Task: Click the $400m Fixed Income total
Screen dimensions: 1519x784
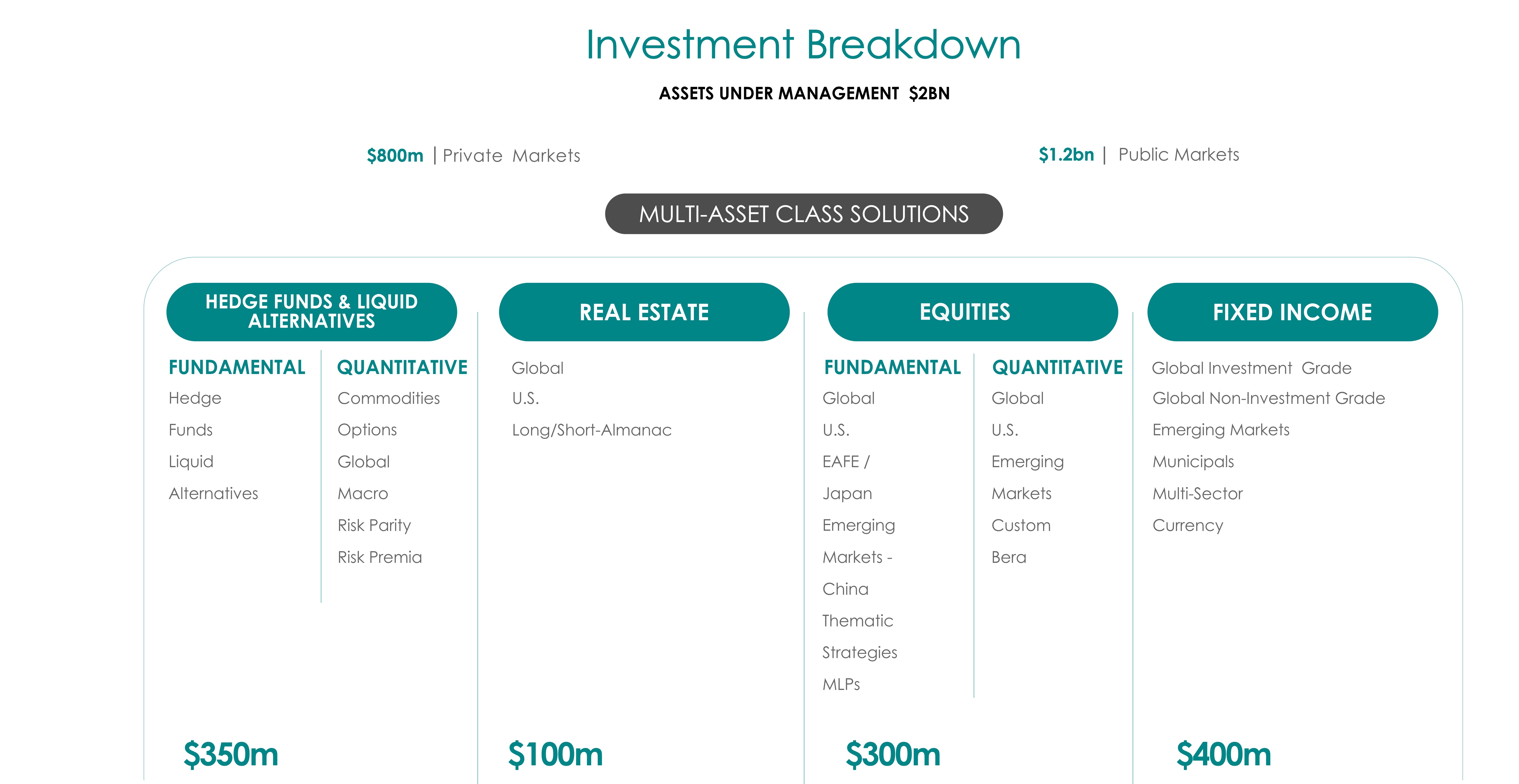Action: click(1224, 755)
